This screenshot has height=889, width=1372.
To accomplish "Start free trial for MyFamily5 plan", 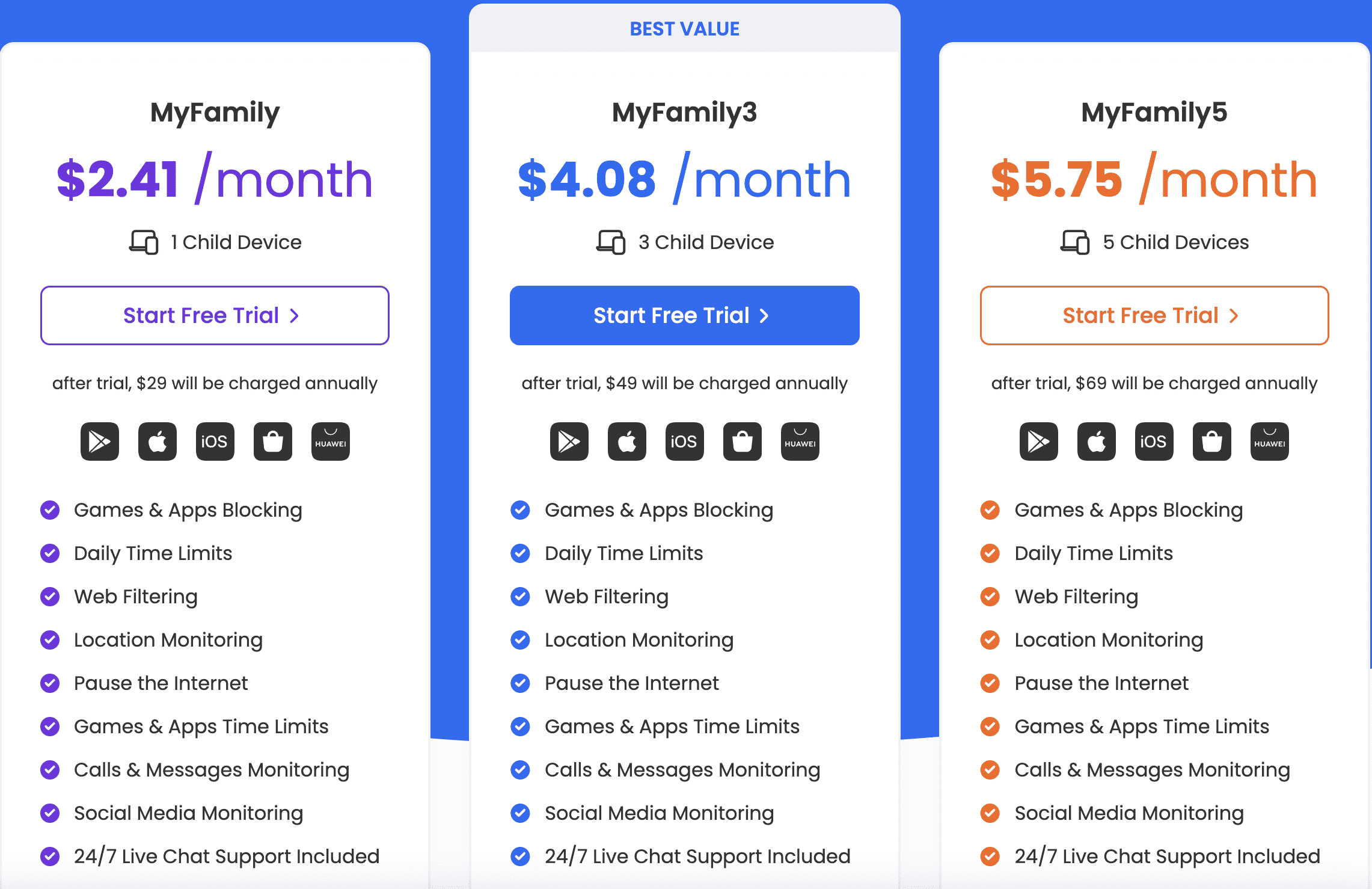I will 1154,316.
